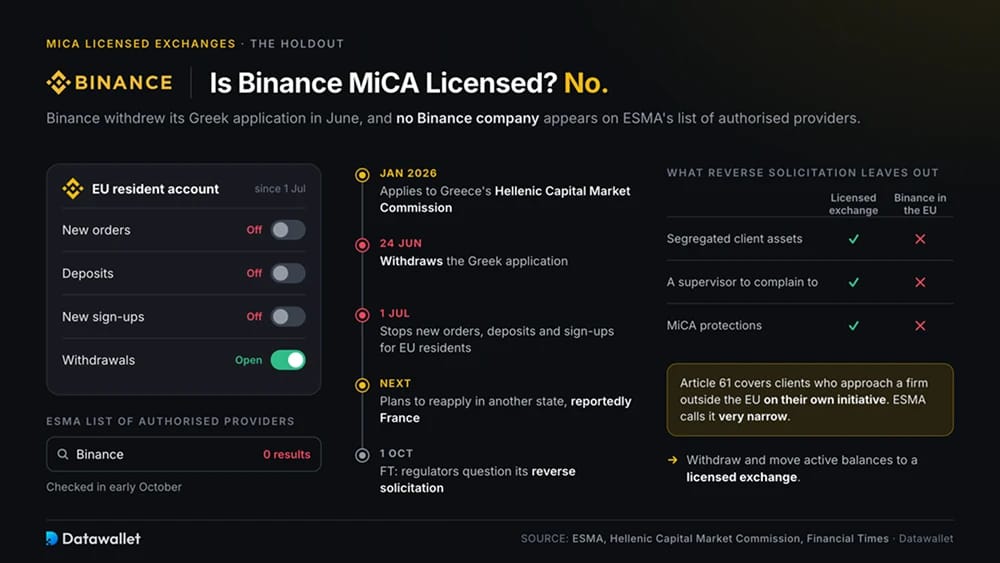Click the Article 61 callout box

810,400
